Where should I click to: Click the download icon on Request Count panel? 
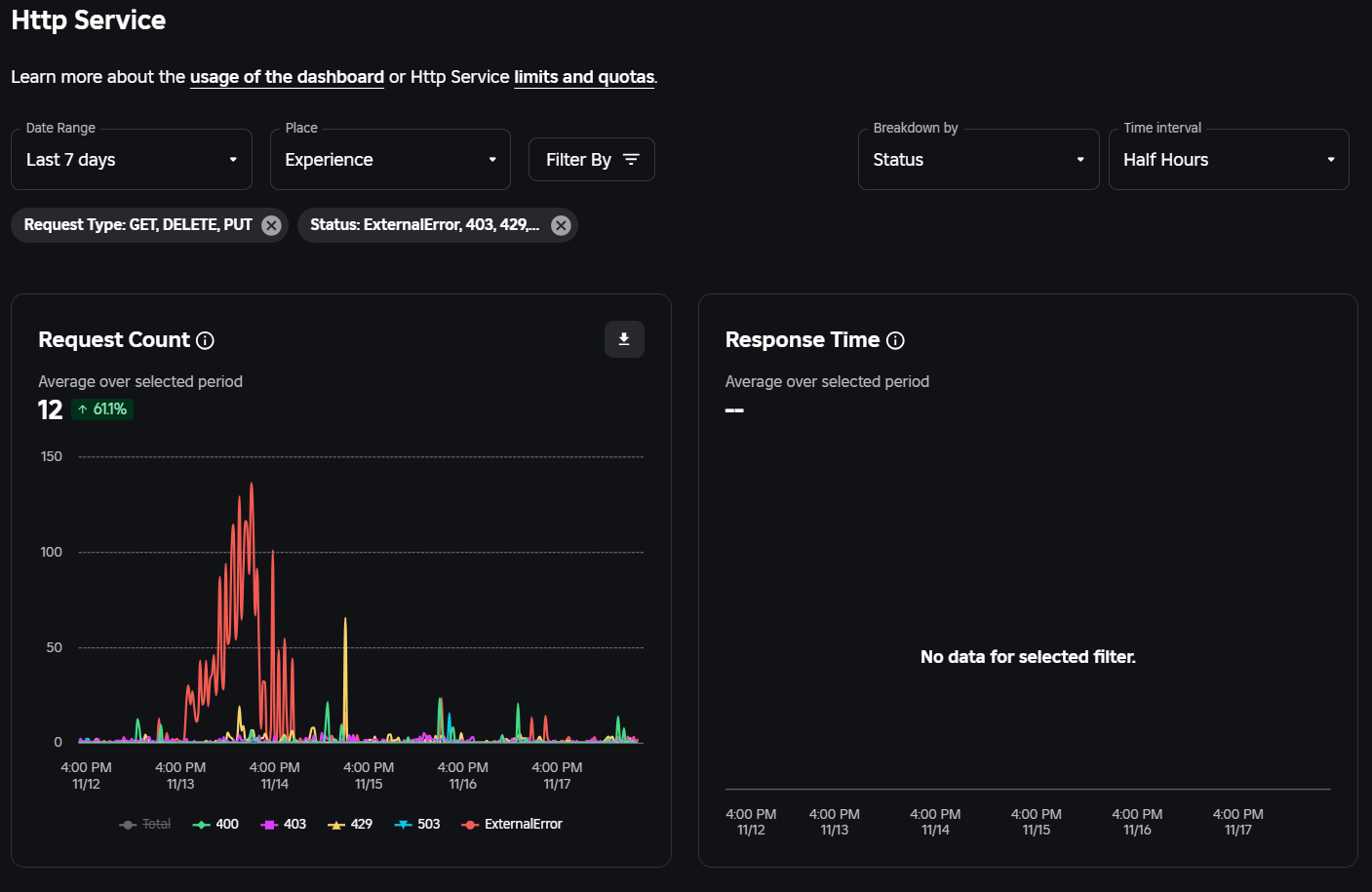click(x=624, y=339)
